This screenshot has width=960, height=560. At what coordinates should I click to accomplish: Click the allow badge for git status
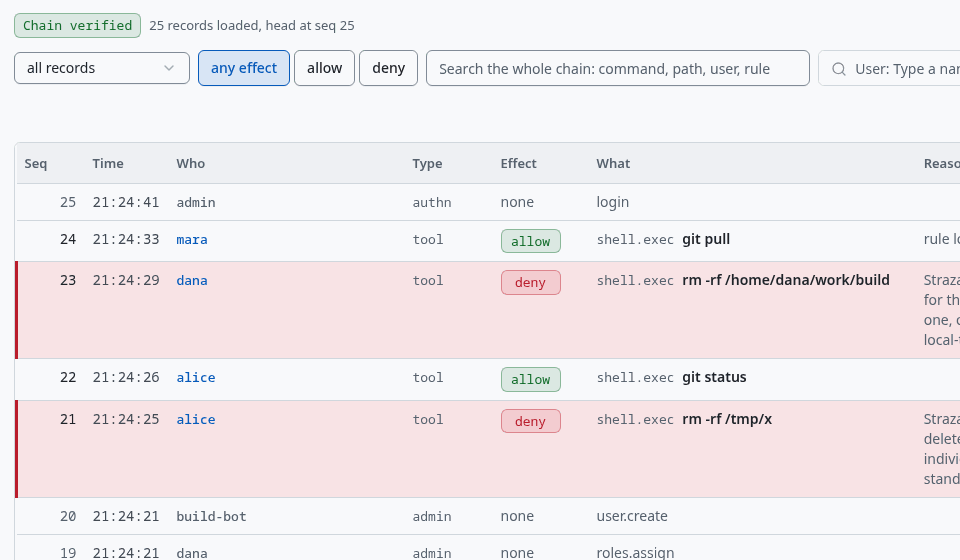531,379
